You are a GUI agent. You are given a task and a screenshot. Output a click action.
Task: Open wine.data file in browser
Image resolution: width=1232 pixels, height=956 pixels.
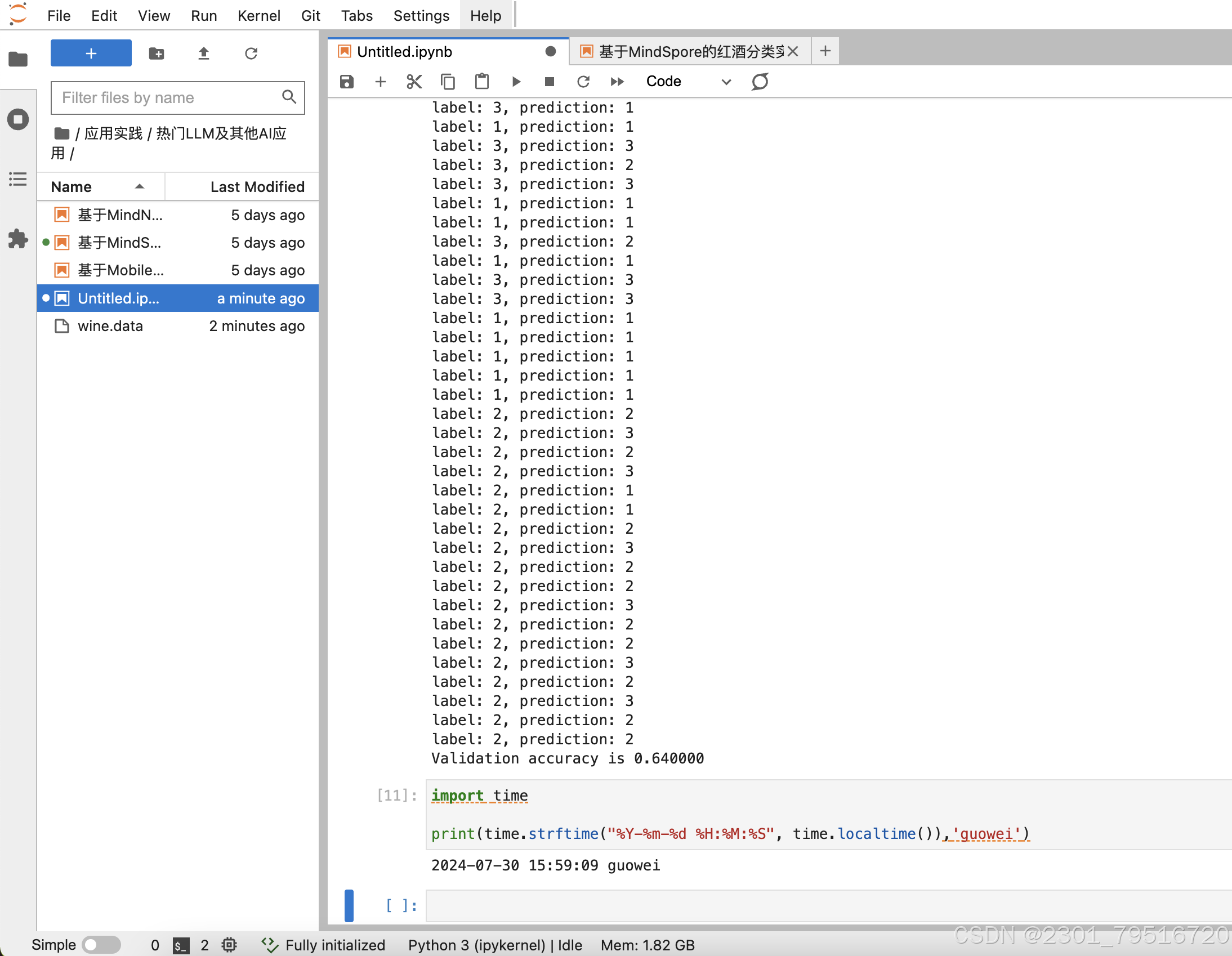pos(110,326)
